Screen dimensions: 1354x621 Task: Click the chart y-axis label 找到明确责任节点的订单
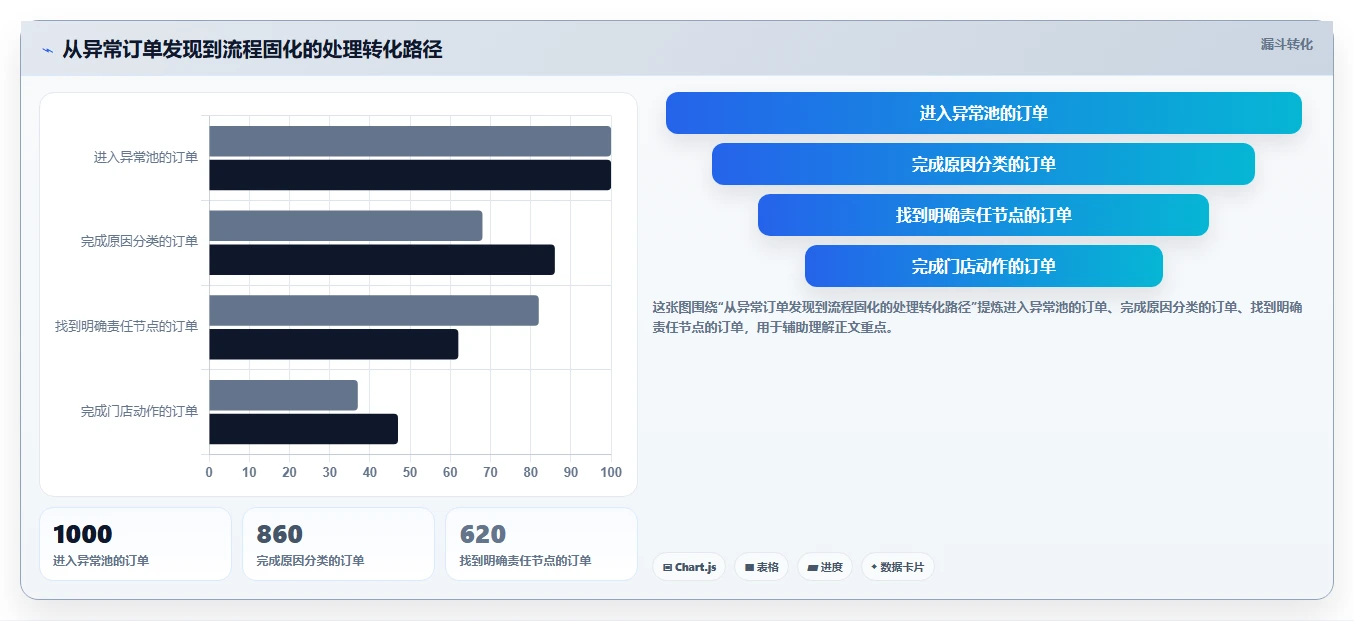[x=126, y=326]
